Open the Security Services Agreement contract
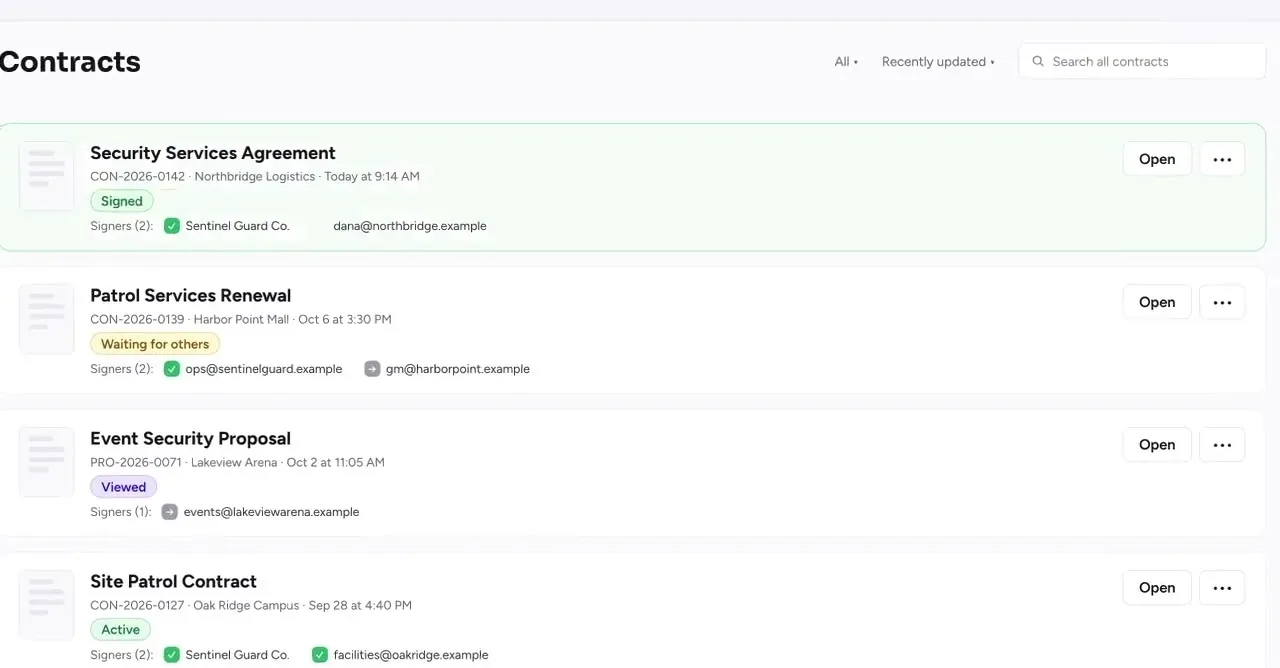The width and height of the screenshot is (1280, 668). (1157, 159)
